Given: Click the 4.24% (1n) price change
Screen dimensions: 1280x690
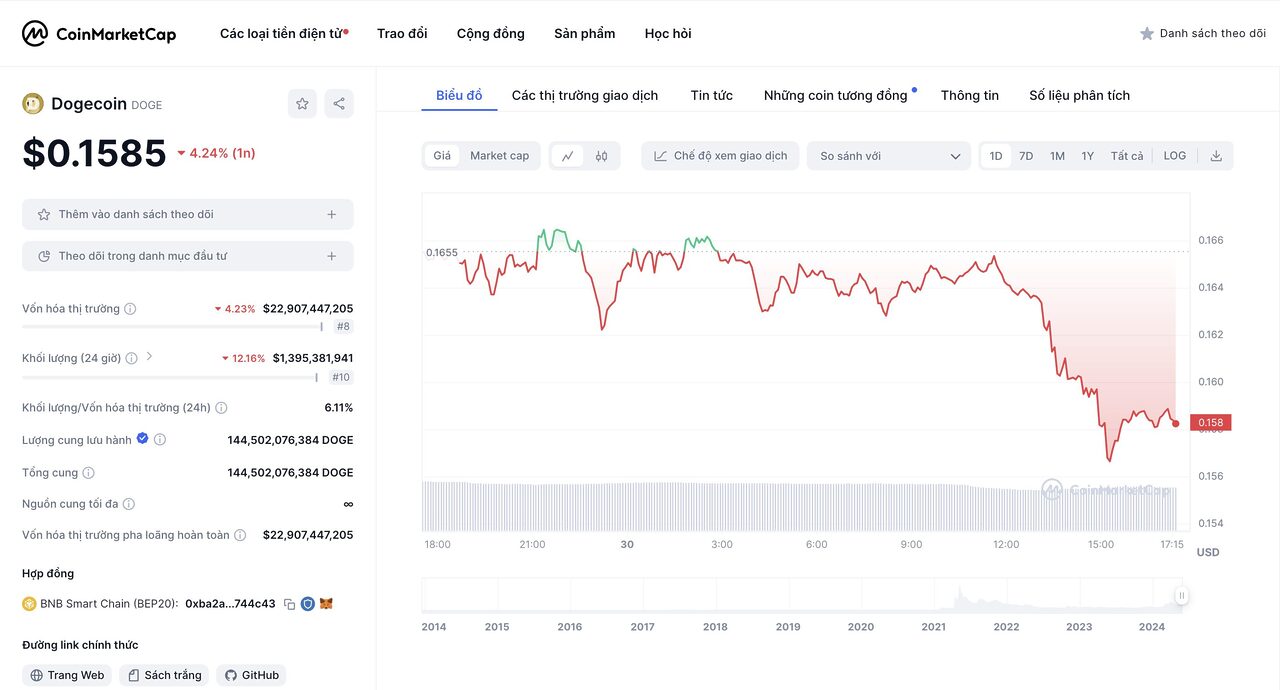Looking at the screenshot, I should (216, 153).
